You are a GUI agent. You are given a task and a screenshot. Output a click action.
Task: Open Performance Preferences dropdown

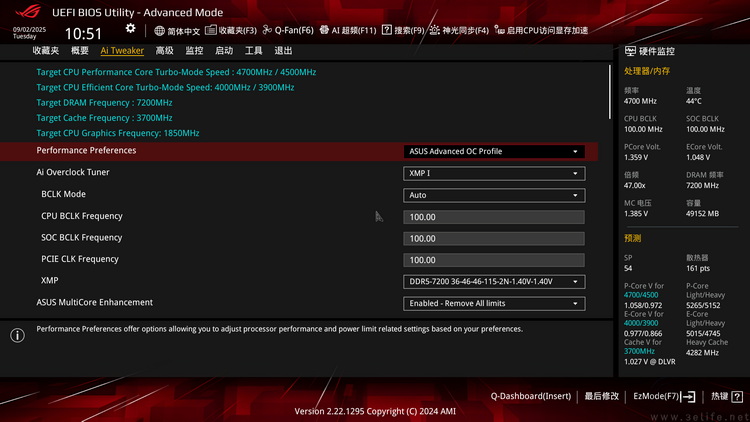pyautogui.click(x=494, y=151)
